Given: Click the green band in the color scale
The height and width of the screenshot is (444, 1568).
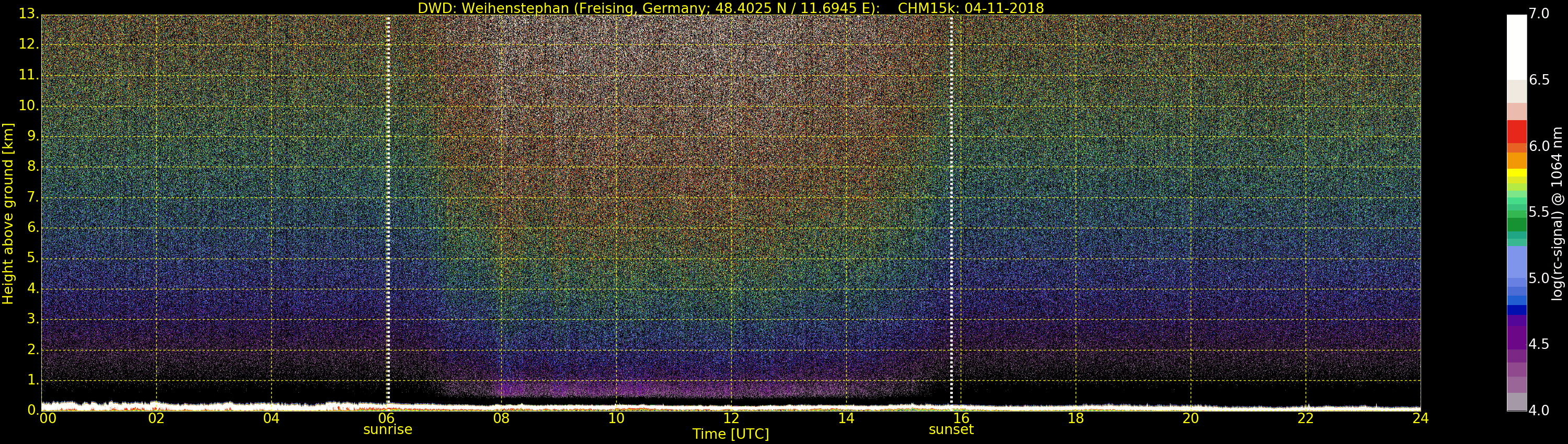Looking at the screenshot, I should (1516, 224).
